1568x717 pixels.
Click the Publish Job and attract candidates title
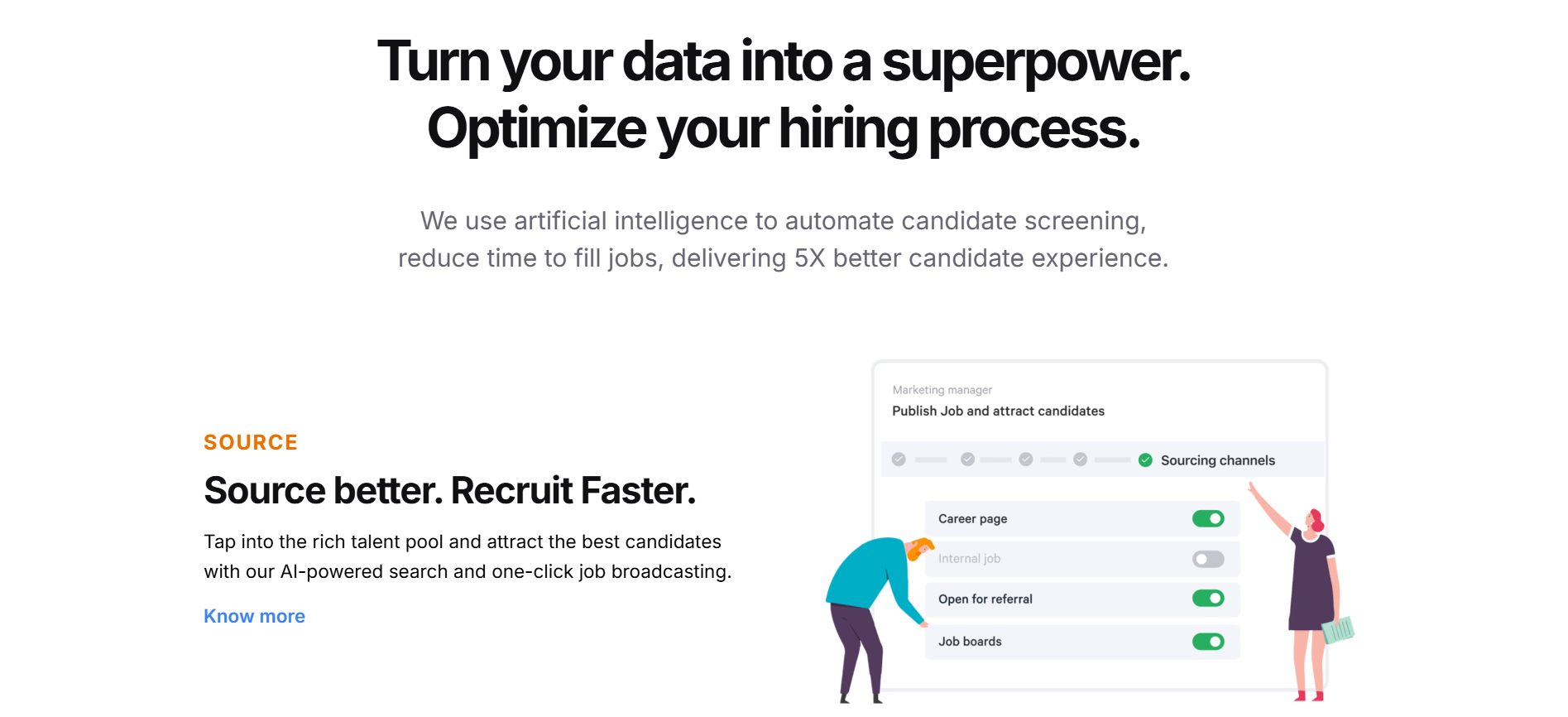point(998,411)
